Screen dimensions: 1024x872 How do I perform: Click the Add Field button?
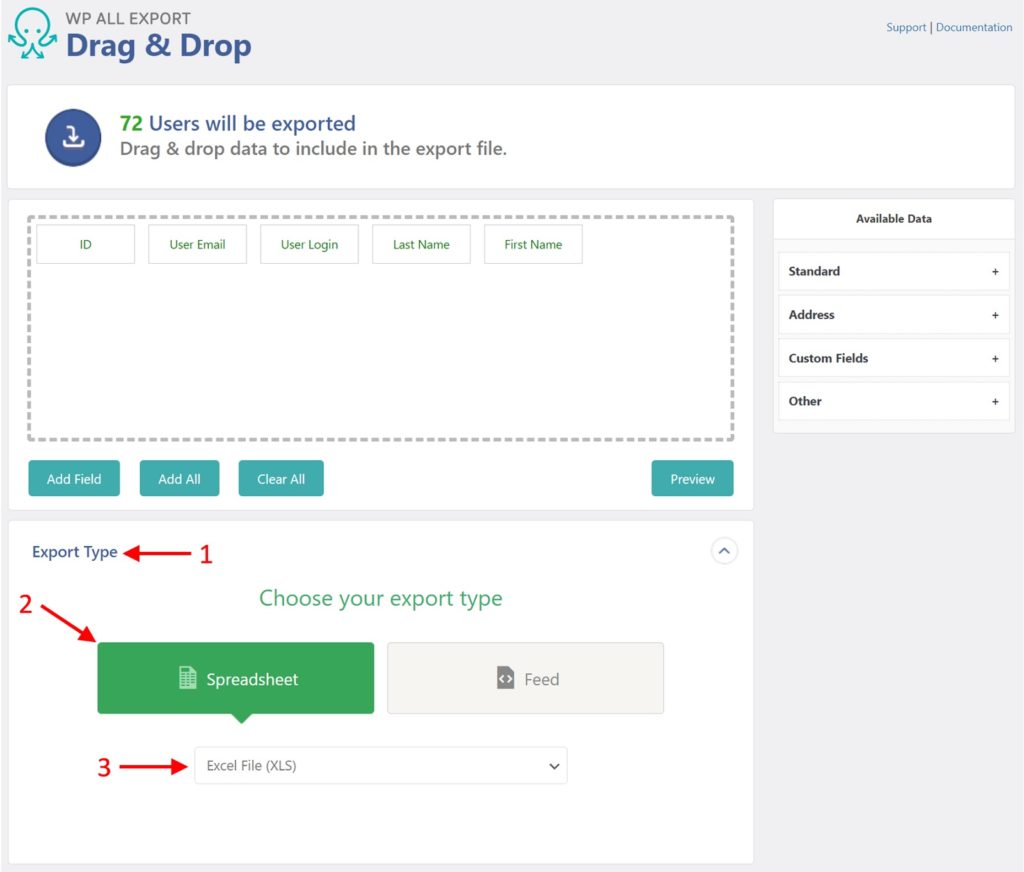coord(73,478)
